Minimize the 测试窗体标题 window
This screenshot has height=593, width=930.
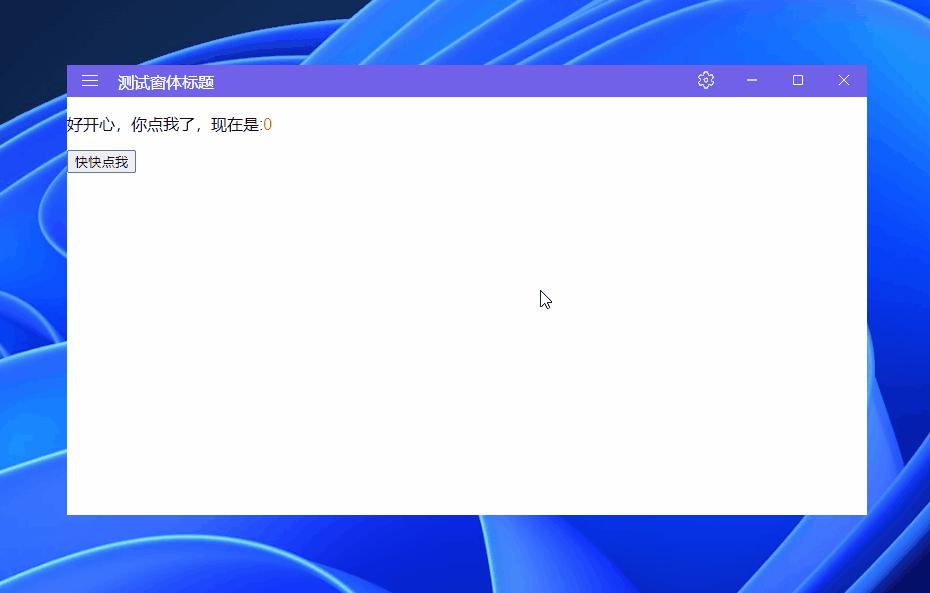click(751, 80)
